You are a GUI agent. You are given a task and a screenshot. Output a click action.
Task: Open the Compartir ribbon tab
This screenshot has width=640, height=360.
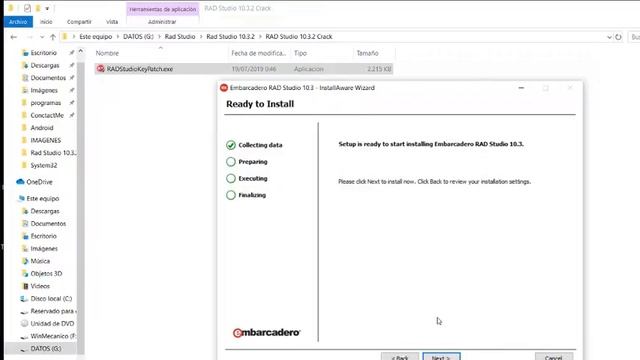click(79, 22)
